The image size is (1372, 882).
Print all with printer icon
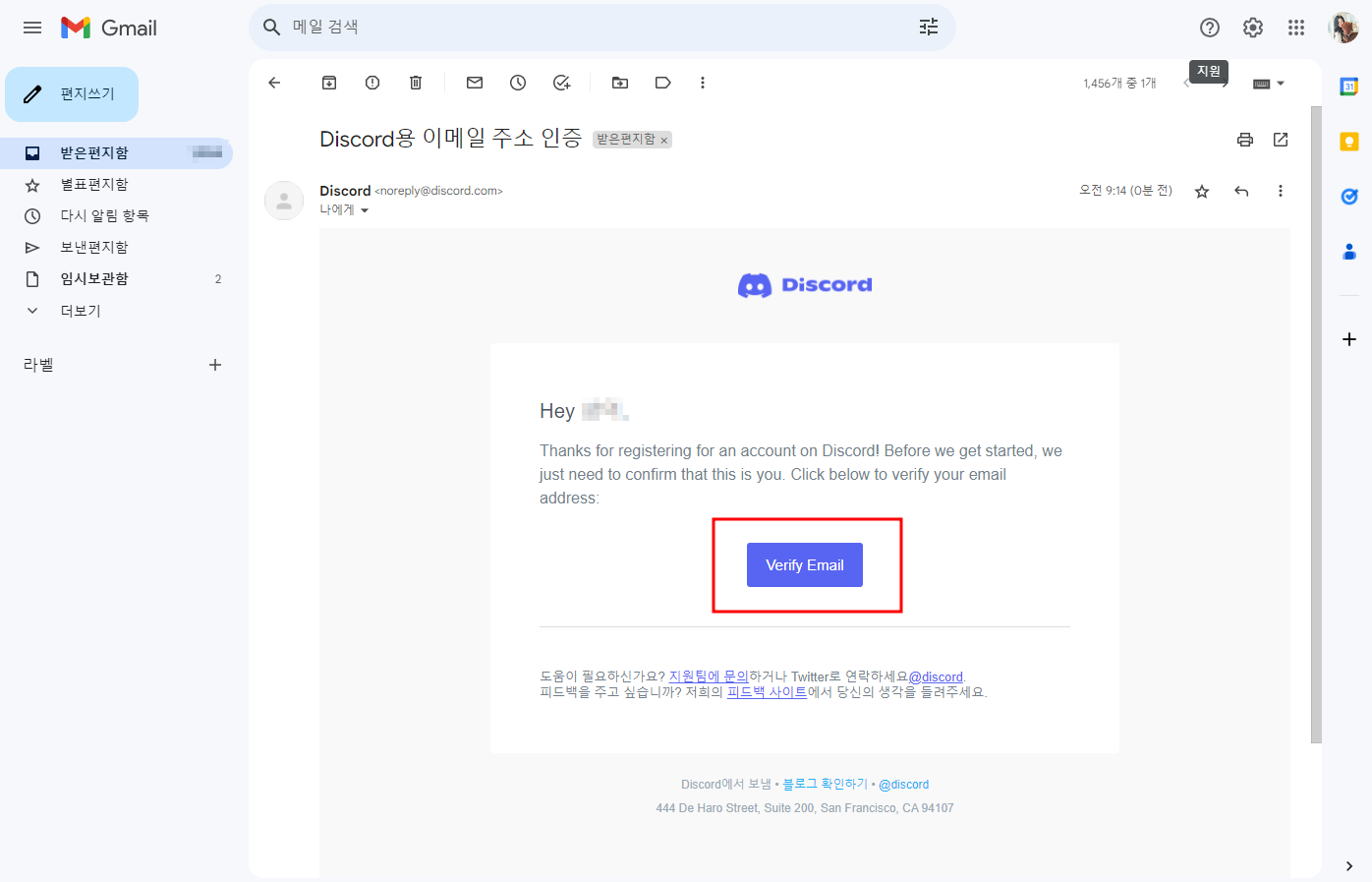pyautogui.click(x=1245, y=140)
